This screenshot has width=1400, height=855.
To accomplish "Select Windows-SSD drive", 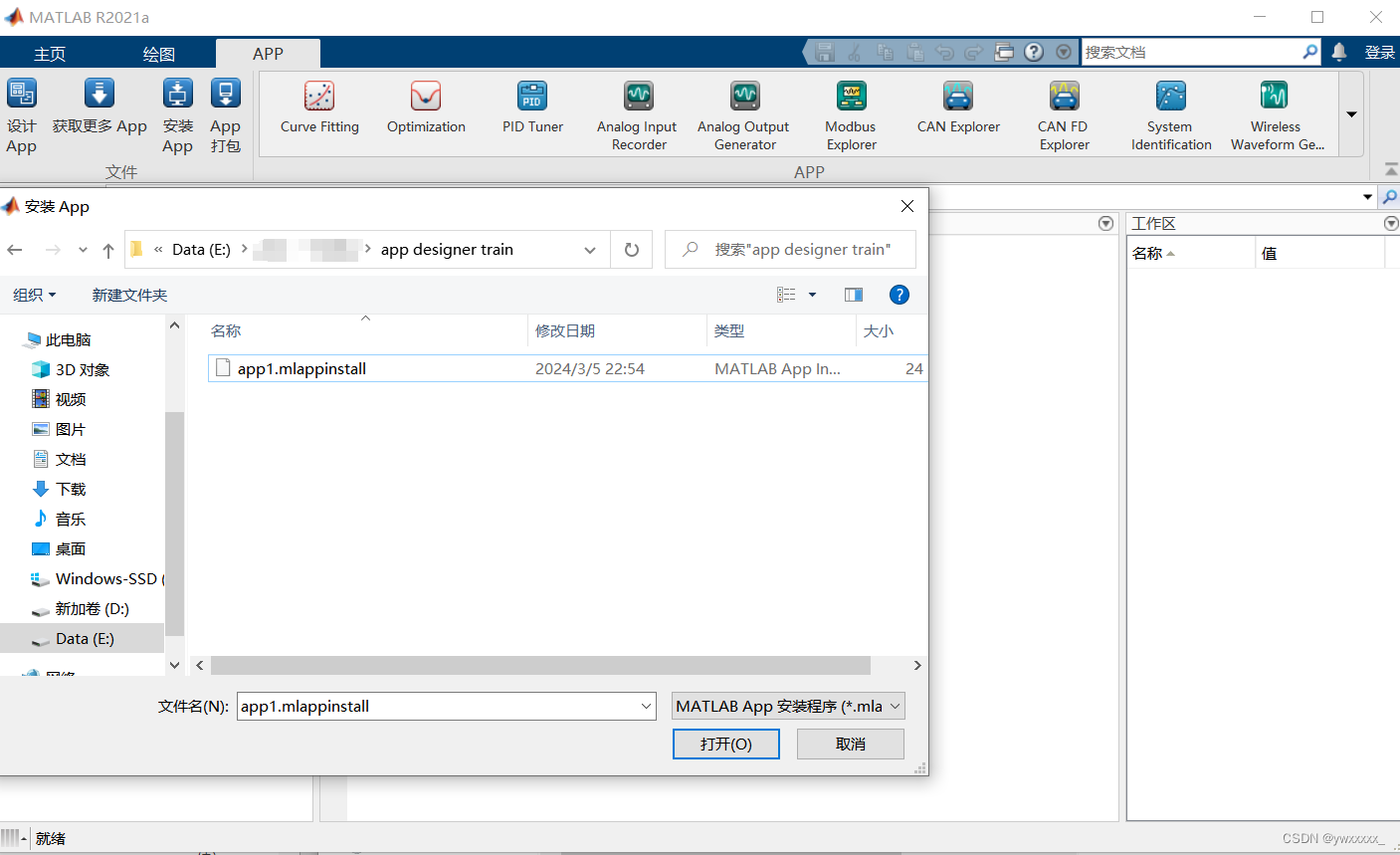I will [x=97, y=578].
